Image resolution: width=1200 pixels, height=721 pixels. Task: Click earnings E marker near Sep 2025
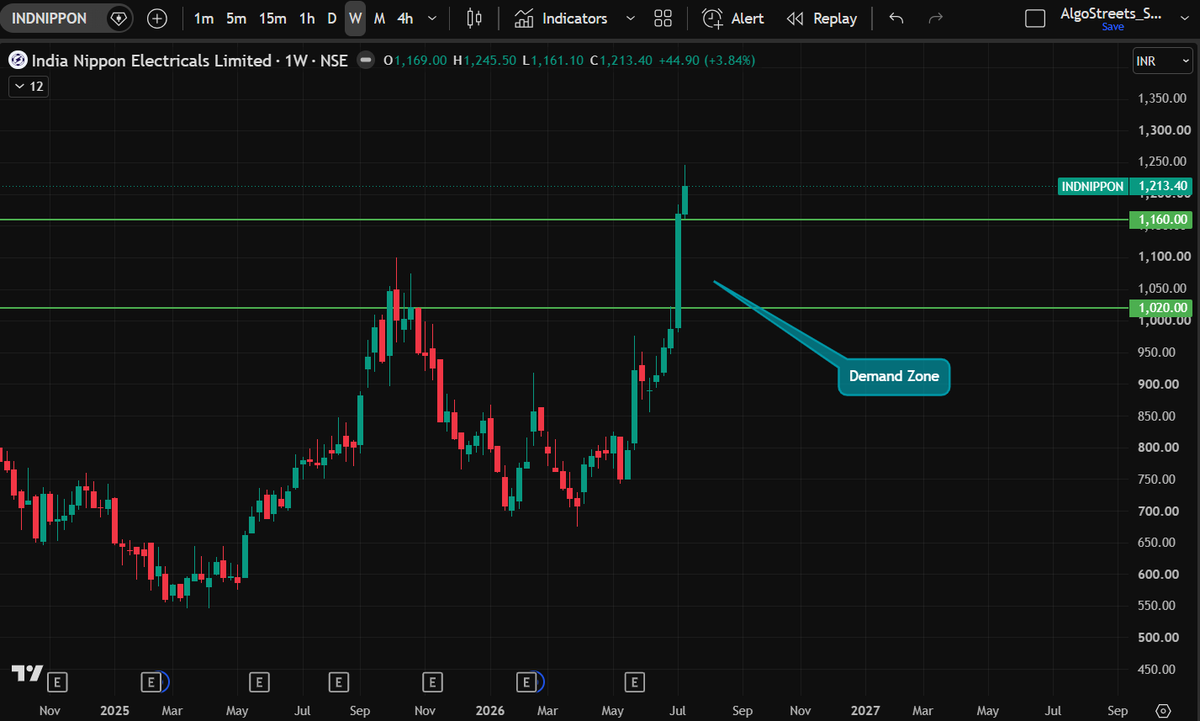(339, 682)
